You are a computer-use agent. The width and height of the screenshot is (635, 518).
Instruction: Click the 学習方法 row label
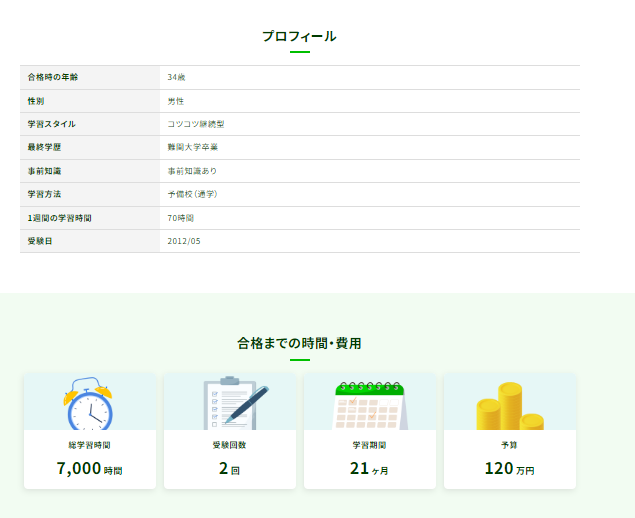(x=44, y=194)
